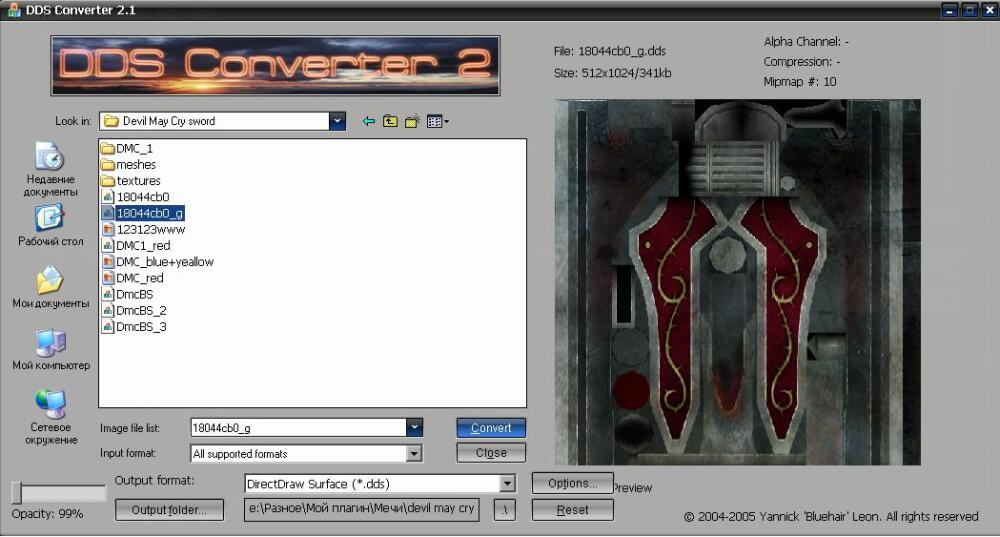This screenshot has height=537, width=1000.
Task: Select the DMC_blue+yeallow file
Action: click(x=158, y=262)
